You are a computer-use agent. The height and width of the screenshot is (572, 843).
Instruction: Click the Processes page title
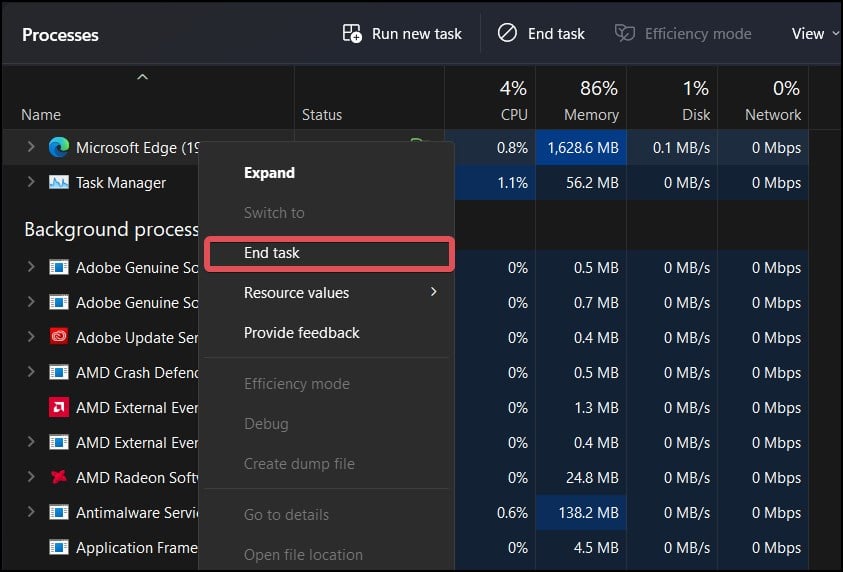(60, 35)
